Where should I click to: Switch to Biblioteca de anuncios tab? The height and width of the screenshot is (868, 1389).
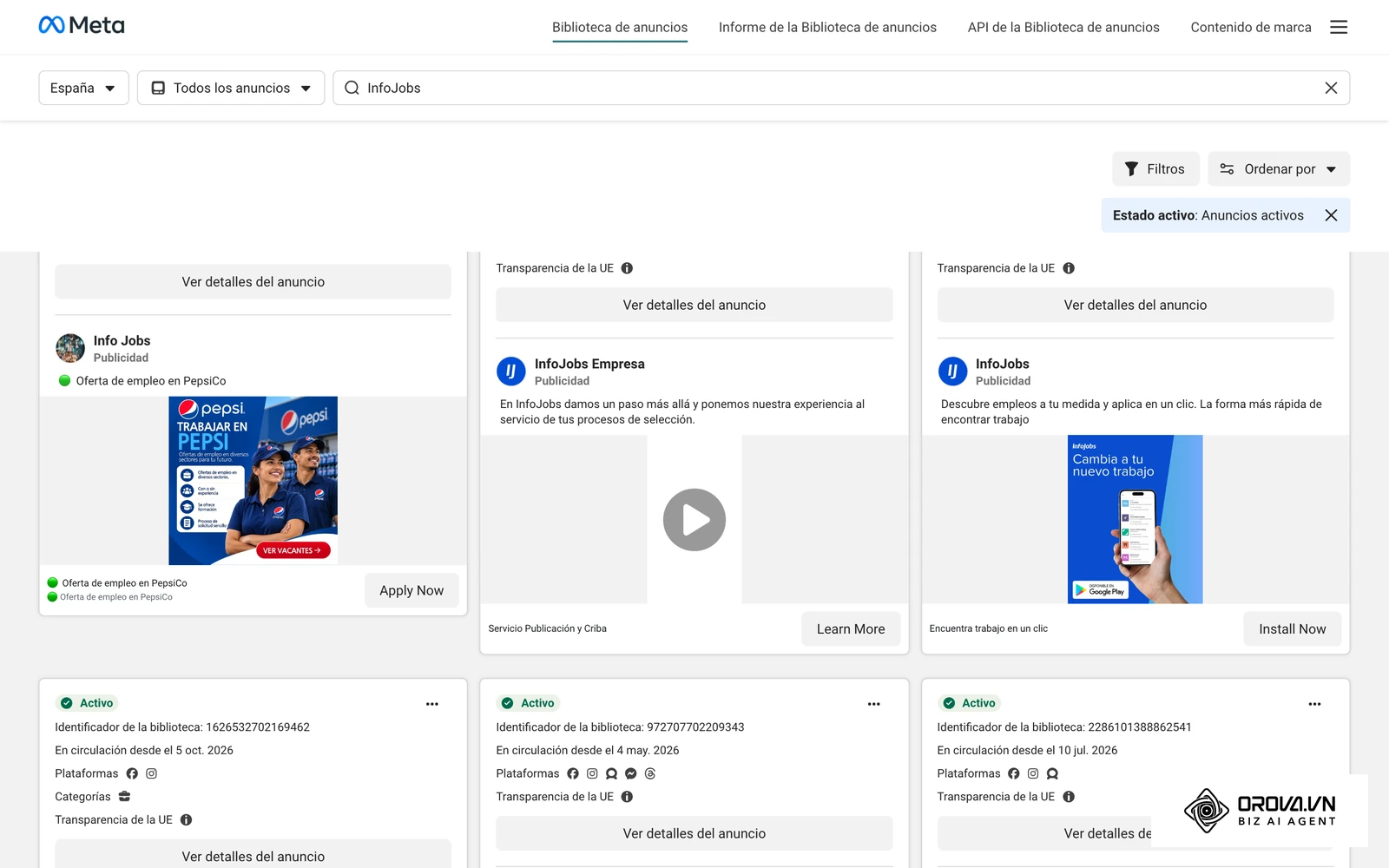[x=620, y=27]
